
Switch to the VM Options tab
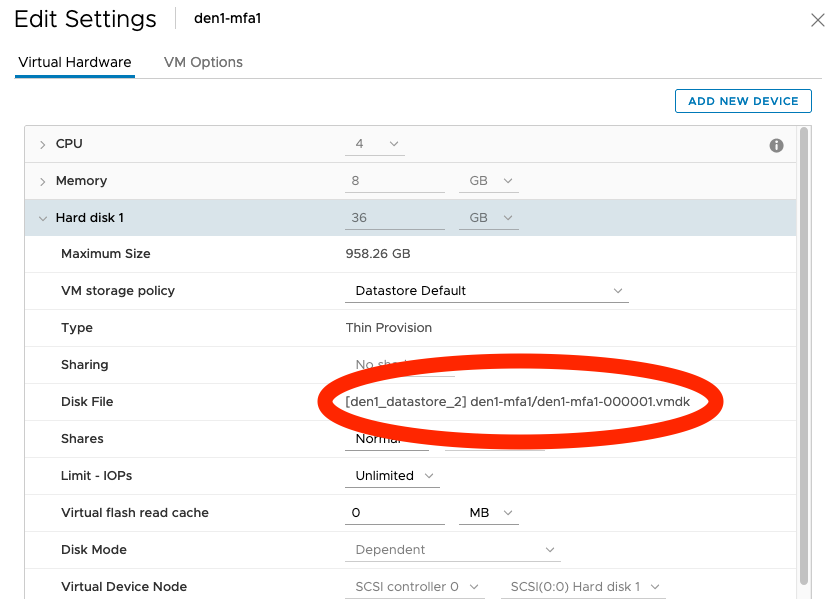point(203,62)
